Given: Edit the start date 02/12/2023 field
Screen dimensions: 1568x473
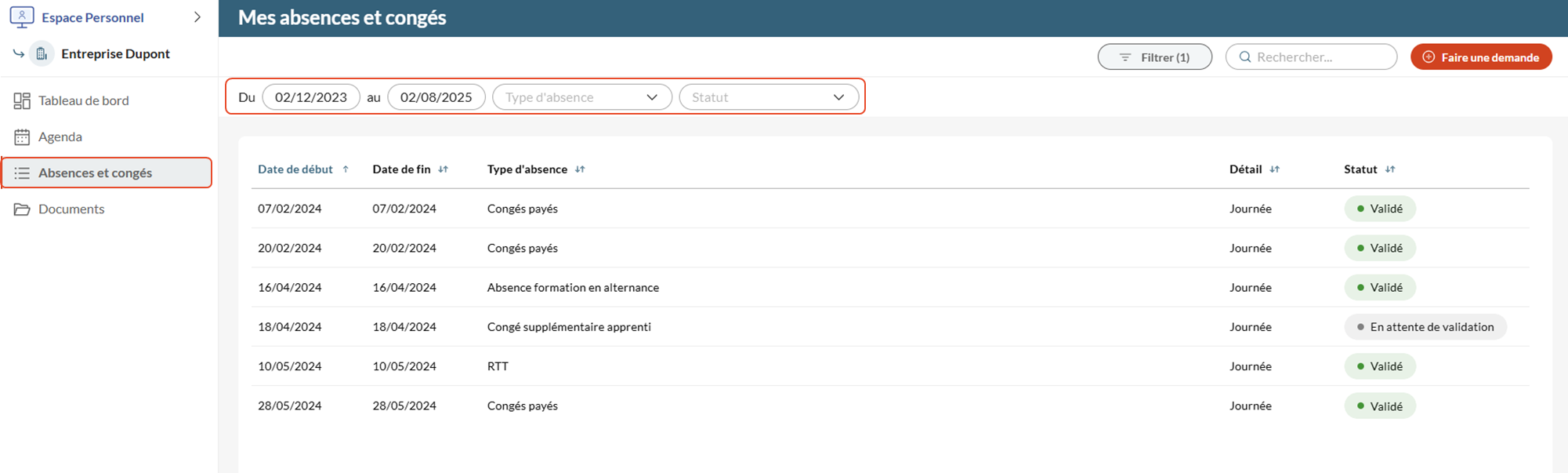Looking at the screenshot, I should (310, 97).
